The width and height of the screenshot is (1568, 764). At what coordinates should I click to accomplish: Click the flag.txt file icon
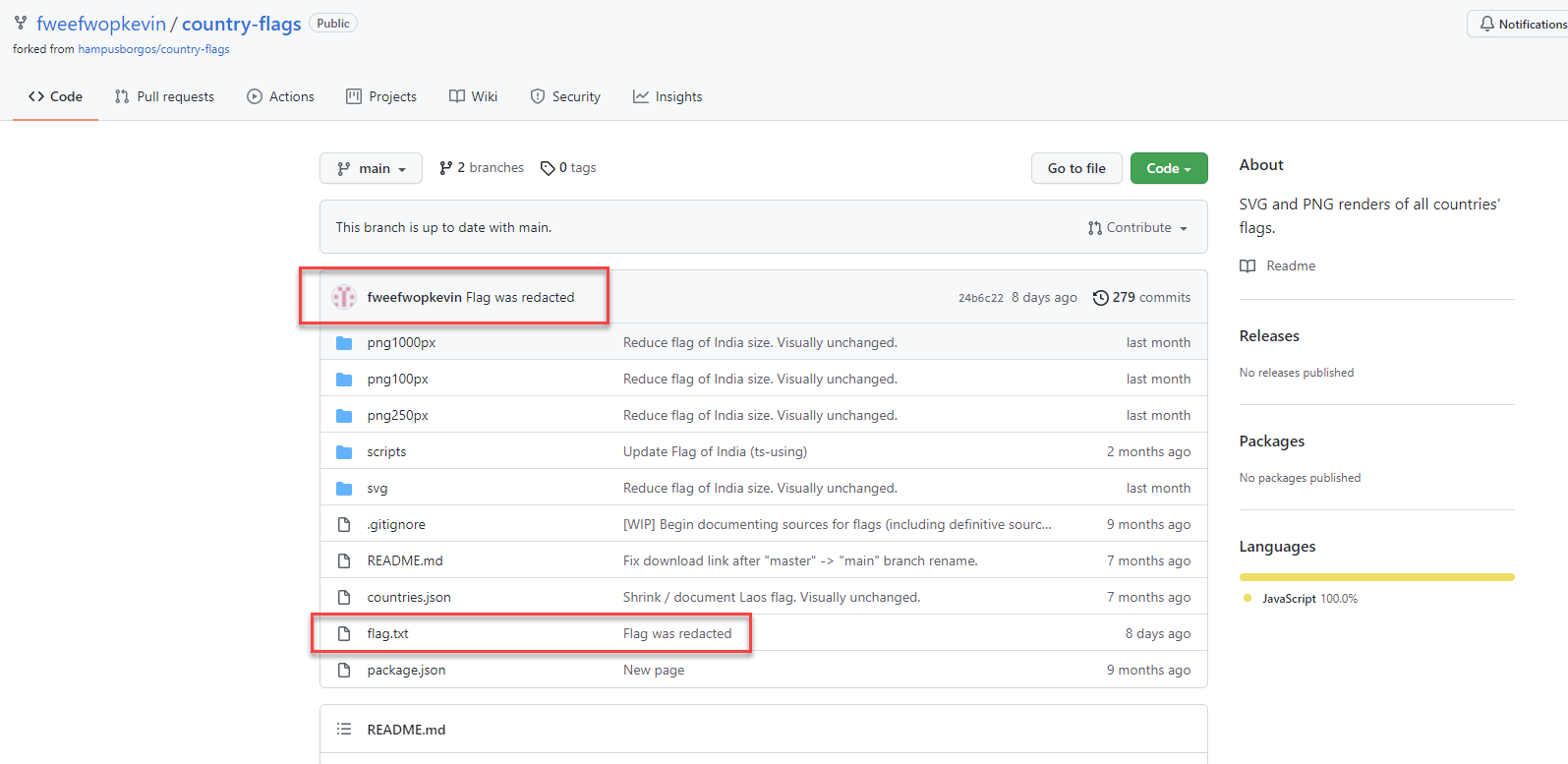(344, 634)
